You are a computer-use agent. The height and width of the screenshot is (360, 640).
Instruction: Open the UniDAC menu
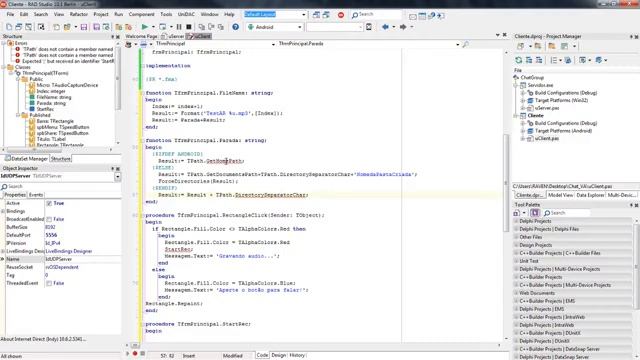click(186, 14)
